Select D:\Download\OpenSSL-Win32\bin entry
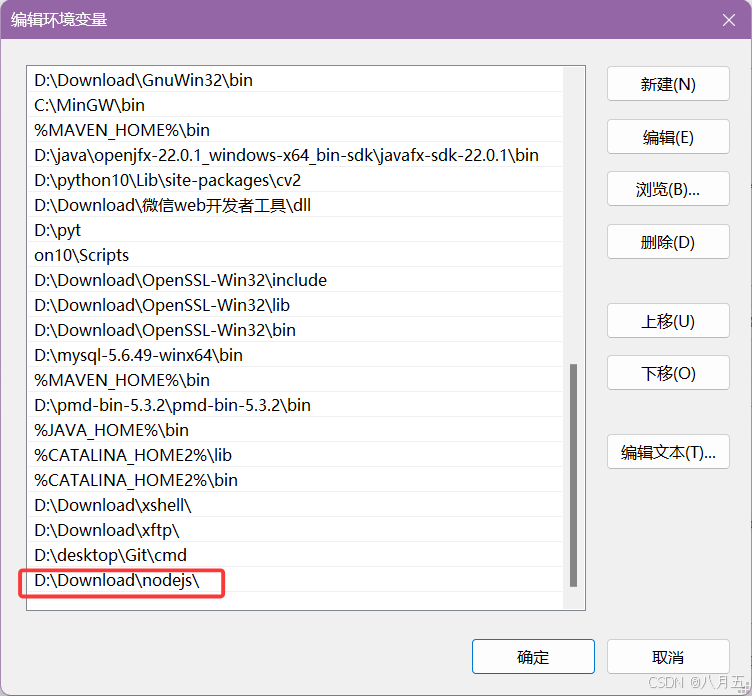752x696 pixels. 295,330
